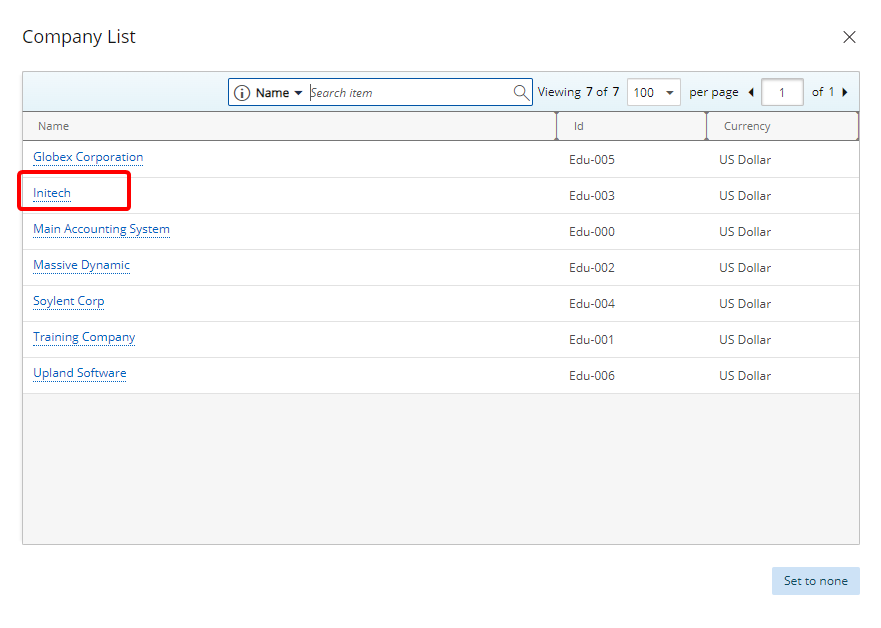Screen dimensions: 881x628
Task: Click the Edu-004 id cell
Action: click(592, 304)
